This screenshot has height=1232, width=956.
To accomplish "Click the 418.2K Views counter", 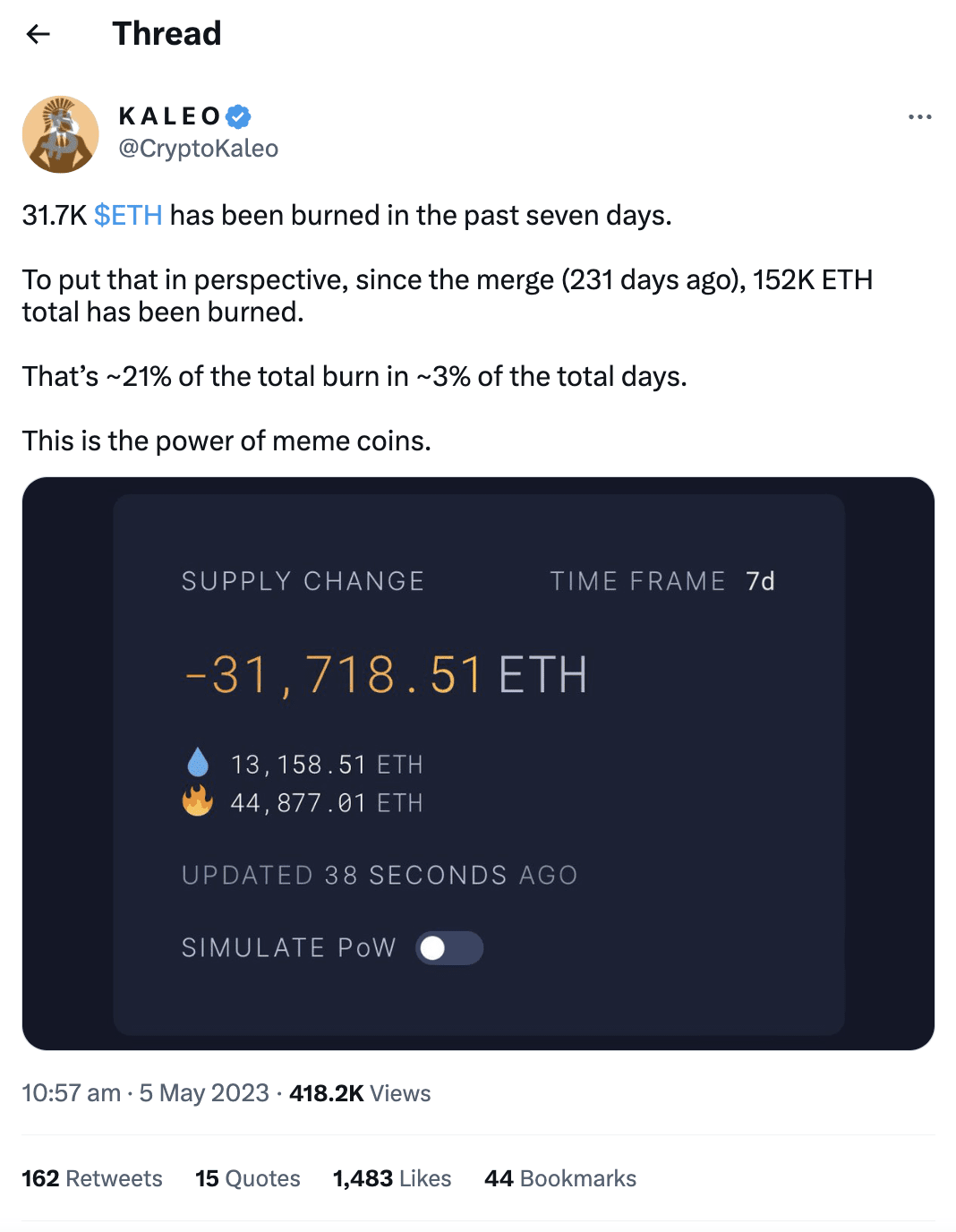I will [359, 1093].
